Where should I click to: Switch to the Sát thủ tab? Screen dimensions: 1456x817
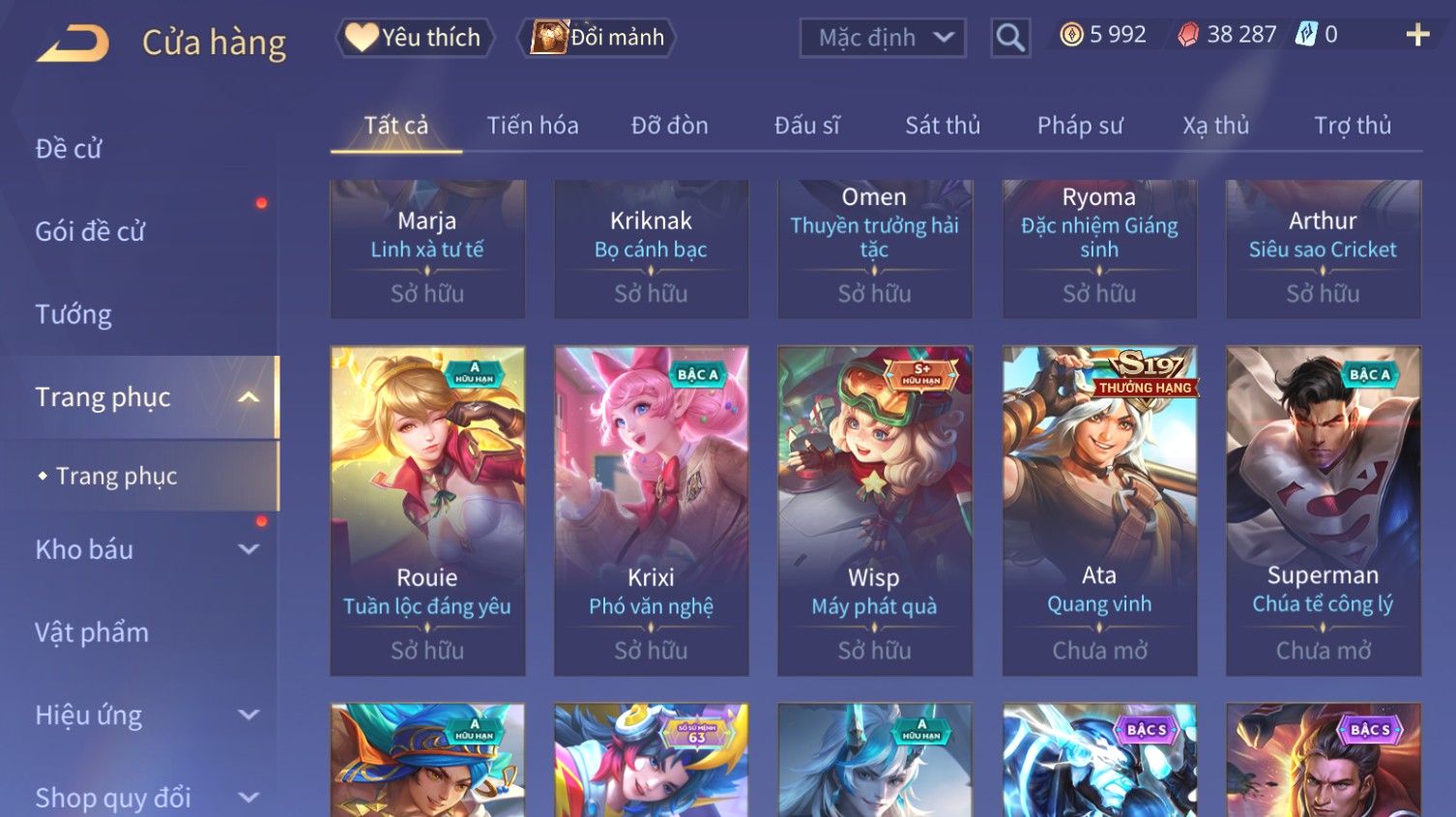point(943,126)
